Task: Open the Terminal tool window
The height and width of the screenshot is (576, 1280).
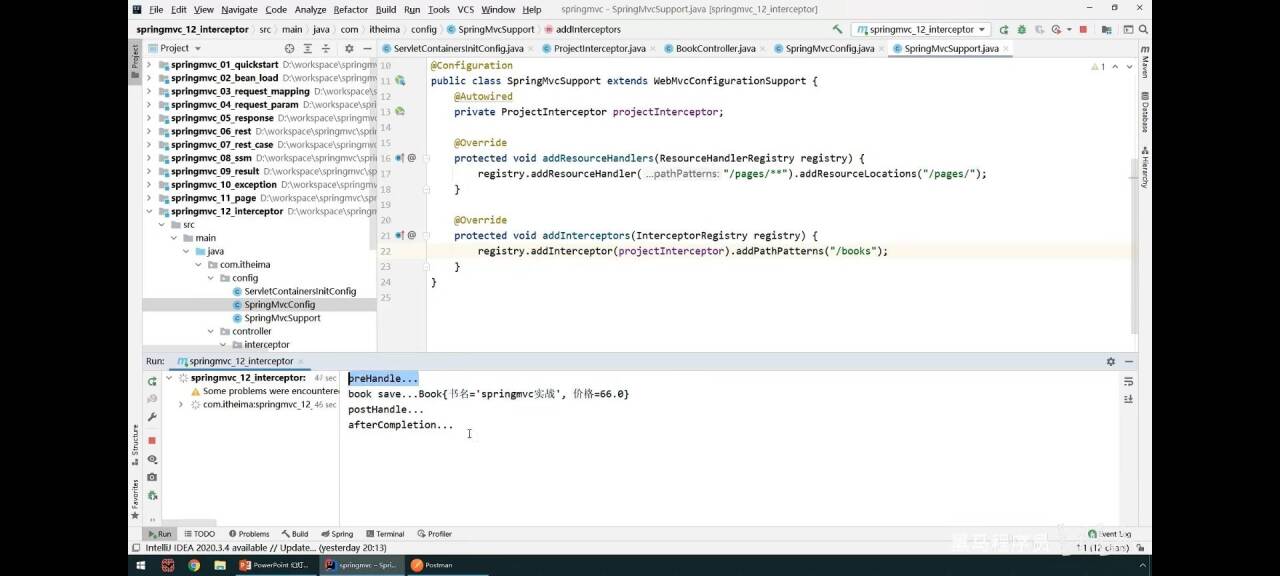Action: (384, 534)
